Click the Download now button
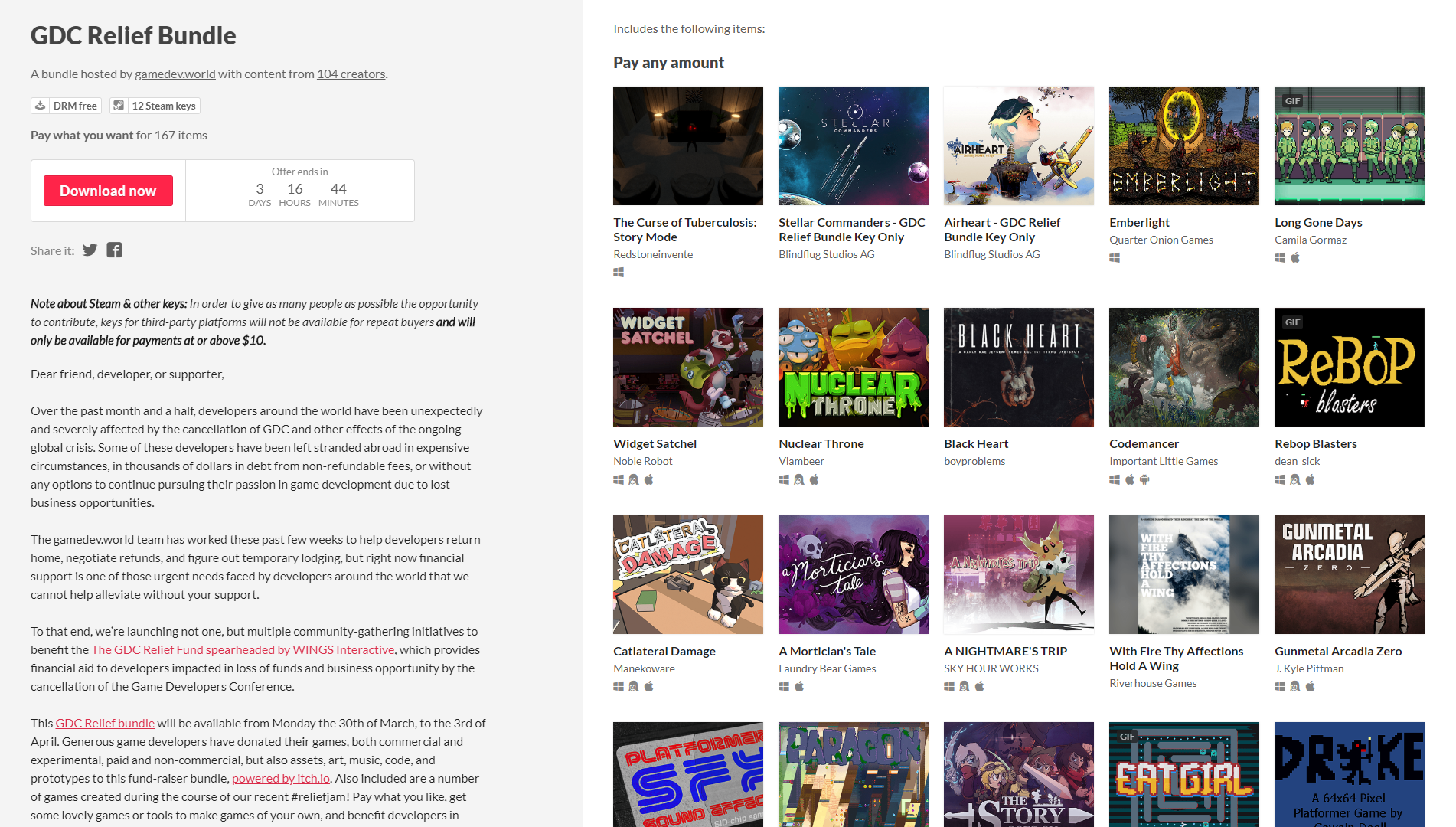1456x827 pixels. (x=108, y=191)
